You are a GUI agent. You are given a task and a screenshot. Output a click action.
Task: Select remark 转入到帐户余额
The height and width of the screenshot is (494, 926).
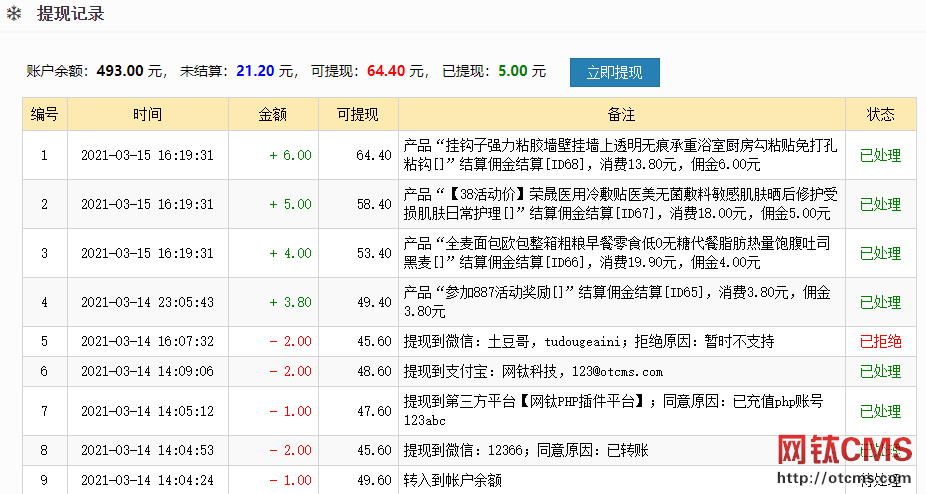click(453, 480)
